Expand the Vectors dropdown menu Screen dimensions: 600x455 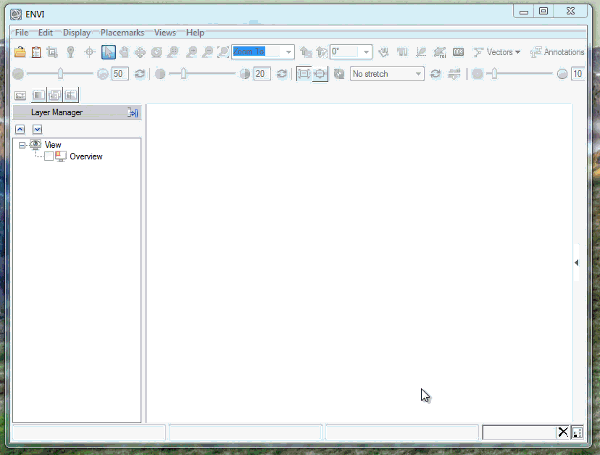click(x=497, y=52)
